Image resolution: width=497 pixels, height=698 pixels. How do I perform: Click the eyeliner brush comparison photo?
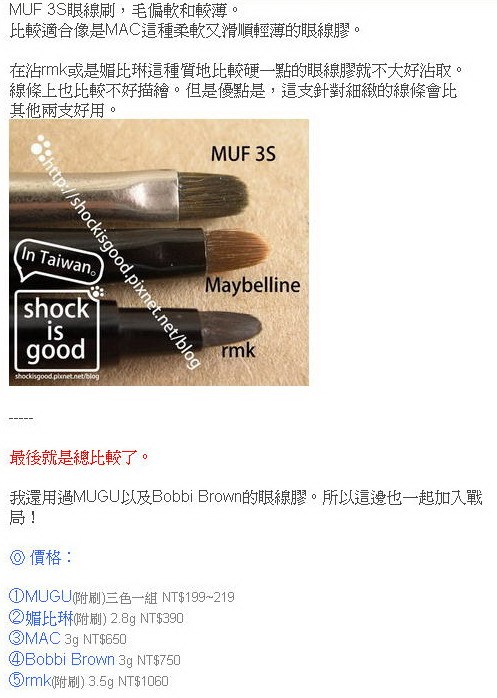[x=159, y=252]
